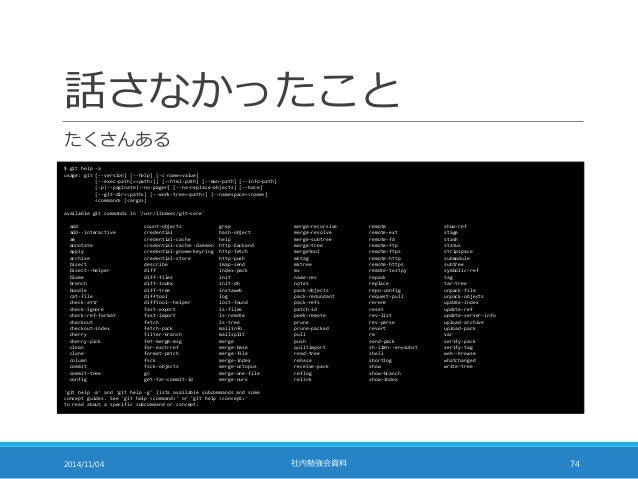The width and height of the screenshot is (638, 479).
Task: Click the subtitle たくさんある
Action: click(117, 140)
